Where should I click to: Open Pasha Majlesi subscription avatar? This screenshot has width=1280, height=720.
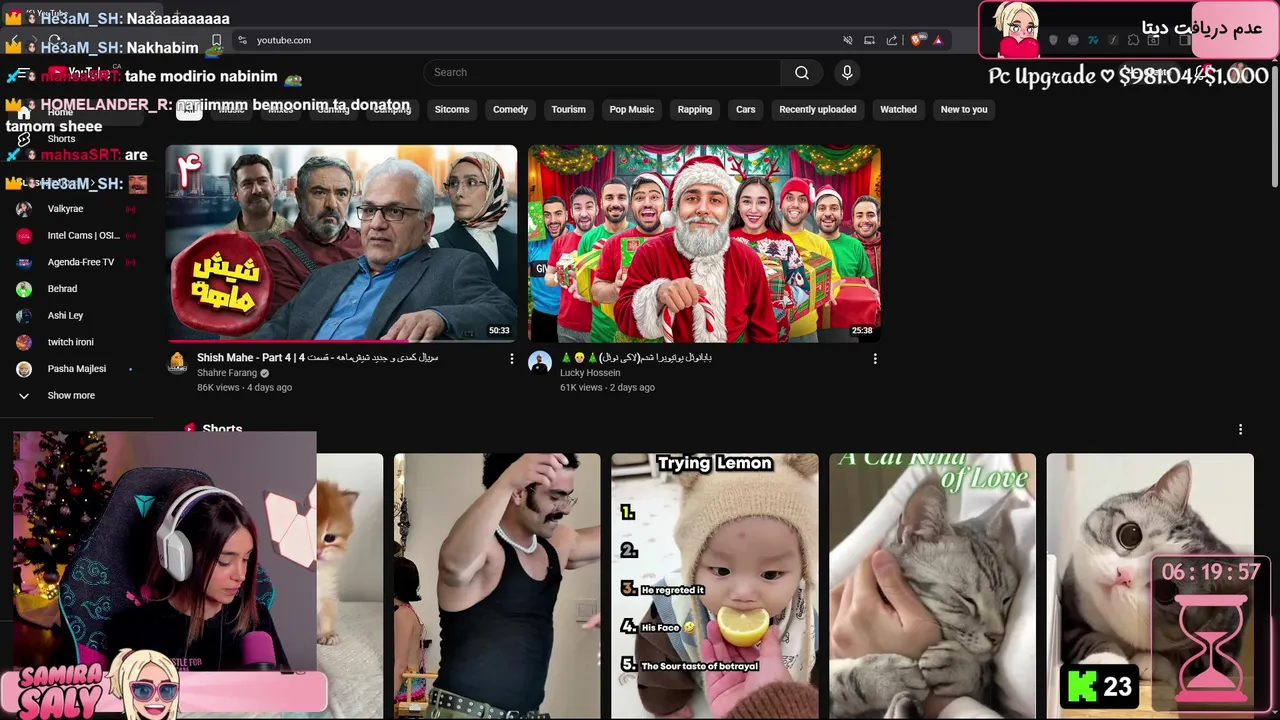pos(24,369)
